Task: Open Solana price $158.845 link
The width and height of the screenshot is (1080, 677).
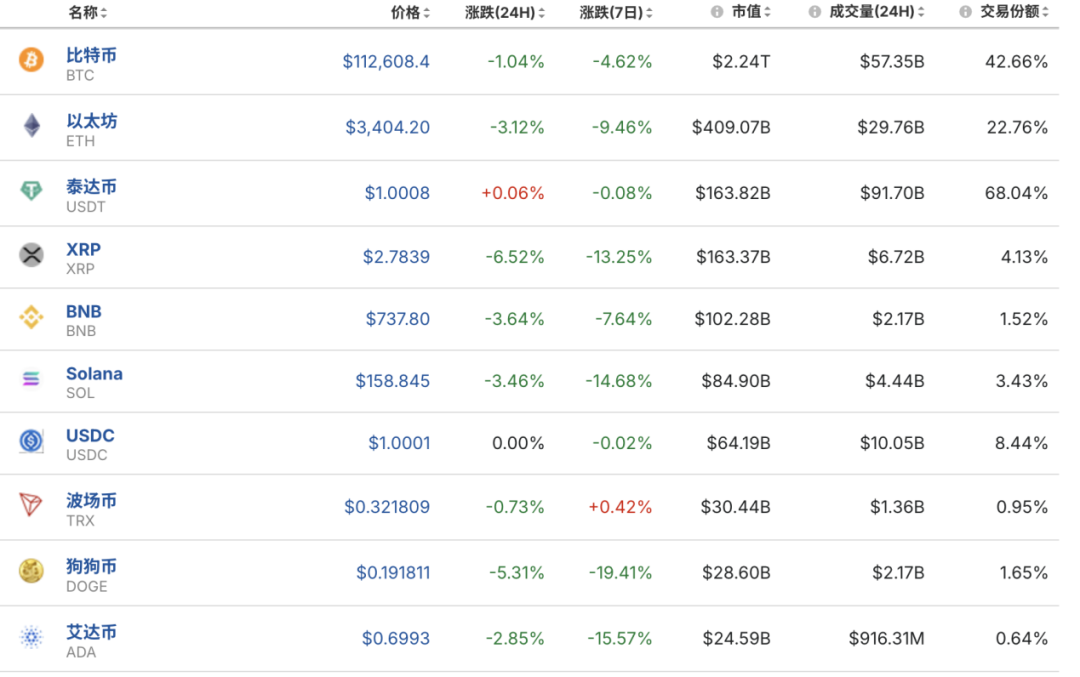Action: click(x=392, y=381)
